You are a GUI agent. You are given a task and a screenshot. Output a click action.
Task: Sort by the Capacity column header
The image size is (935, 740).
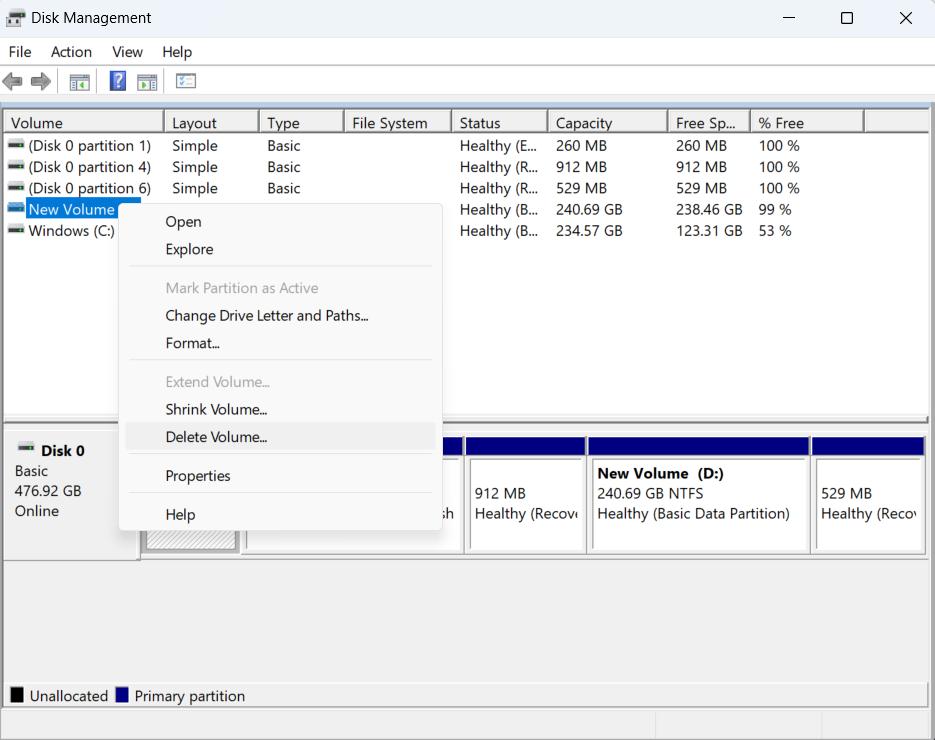608,123
